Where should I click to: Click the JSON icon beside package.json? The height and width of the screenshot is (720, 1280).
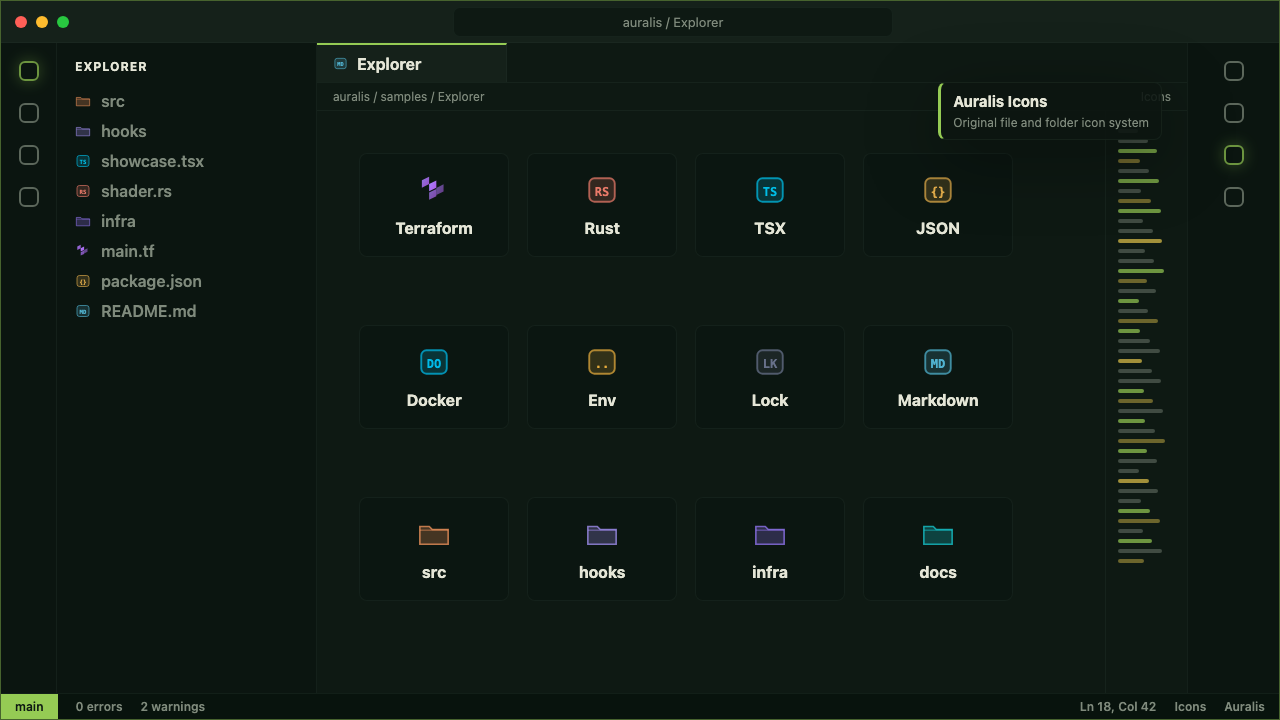[83, 281]
